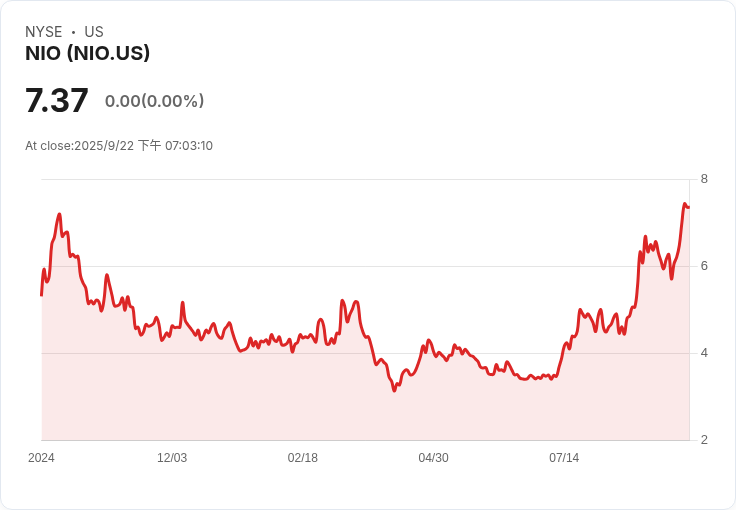Click the latest endpoint of the price line
Screen dimensions: 736x510
tap(688, 207)
